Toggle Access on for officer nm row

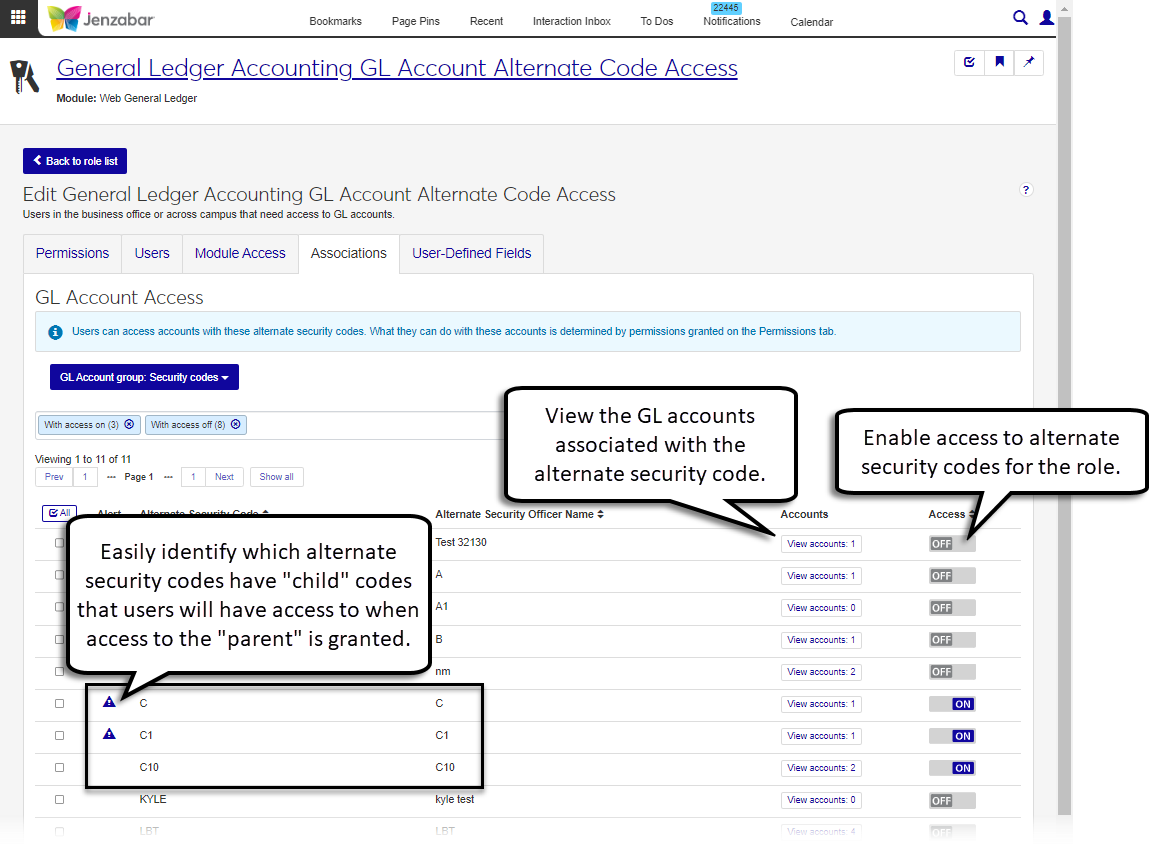[952, 672]
